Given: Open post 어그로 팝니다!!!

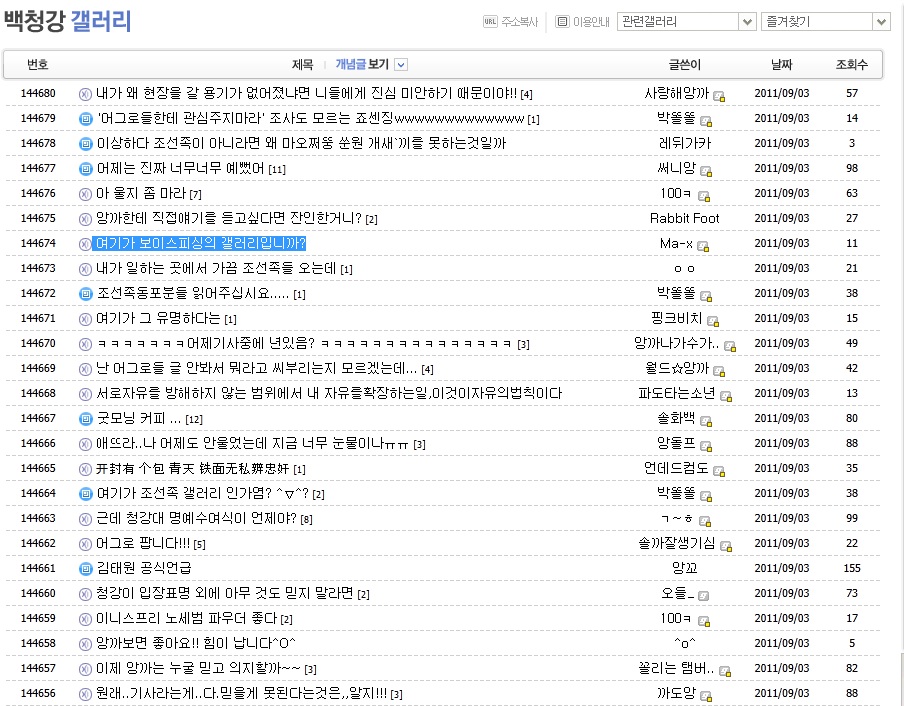Looking at the screenshot, I should click(x=143, y=543).
